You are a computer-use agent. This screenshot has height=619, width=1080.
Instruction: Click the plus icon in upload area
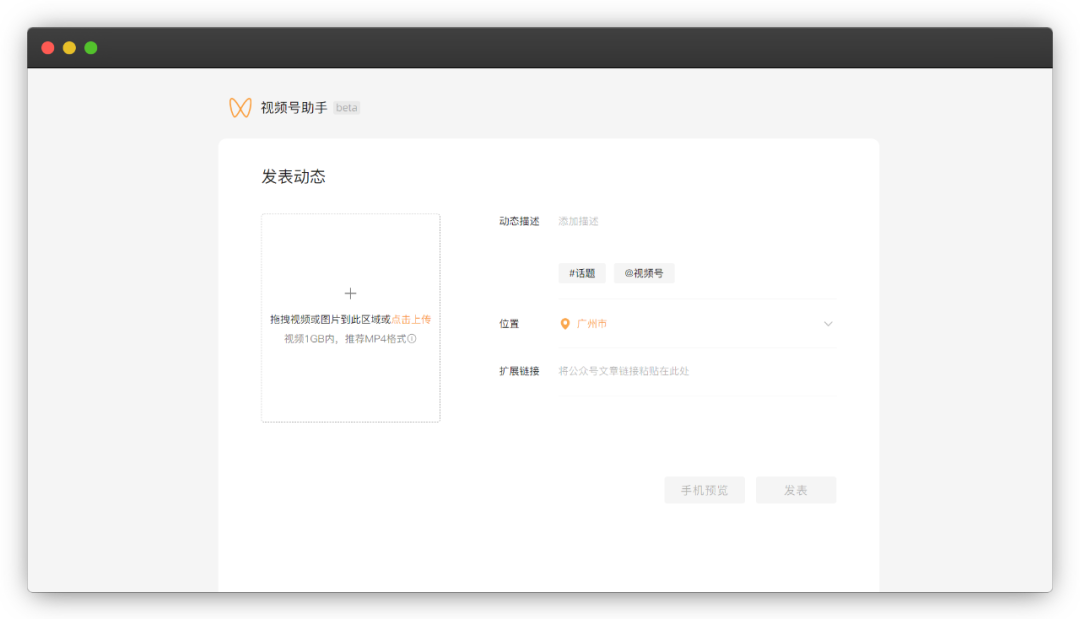coord(351,293)
